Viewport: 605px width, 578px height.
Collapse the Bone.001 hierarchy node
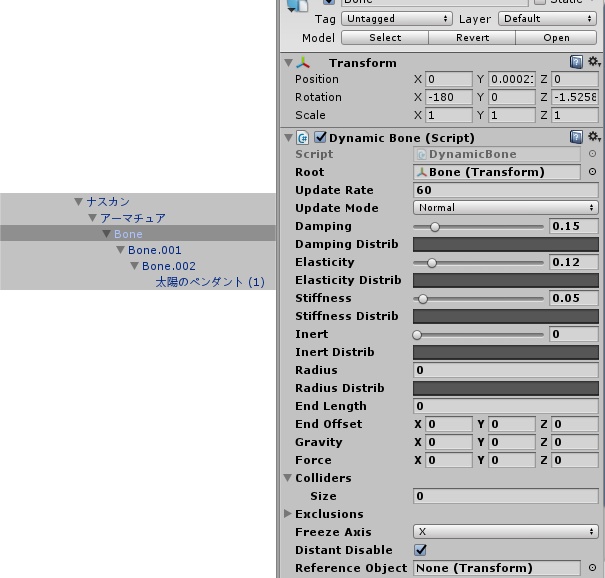click(x=120, y=250)
